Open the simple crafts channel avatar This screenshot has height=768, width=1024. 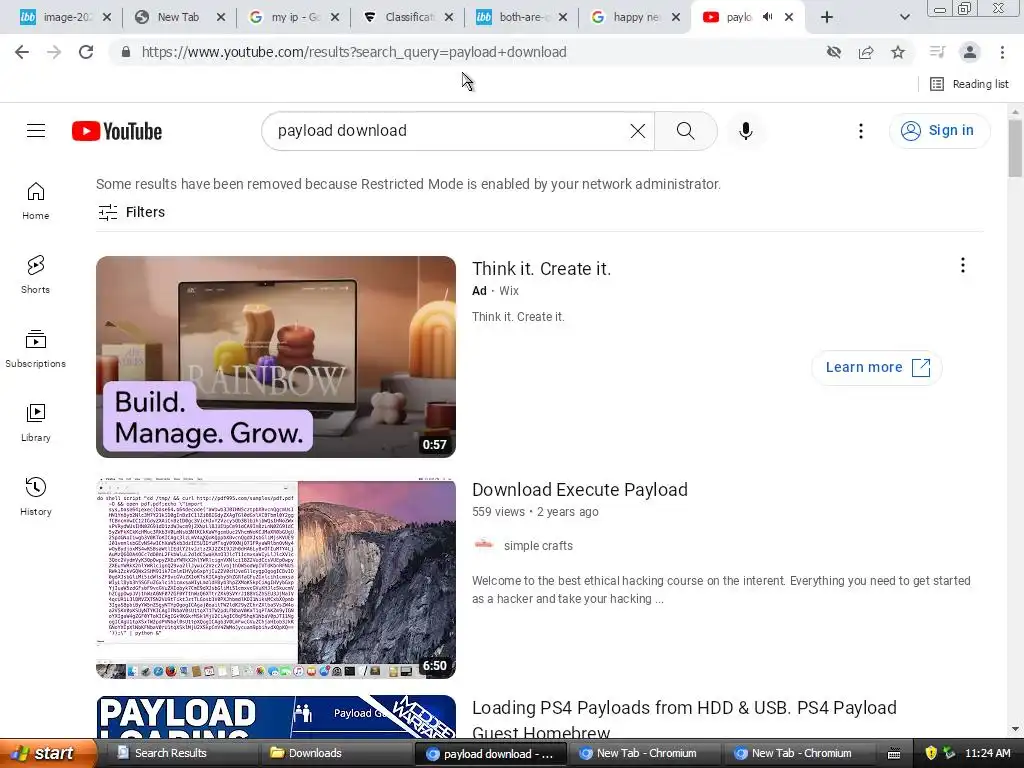[484, 545]
